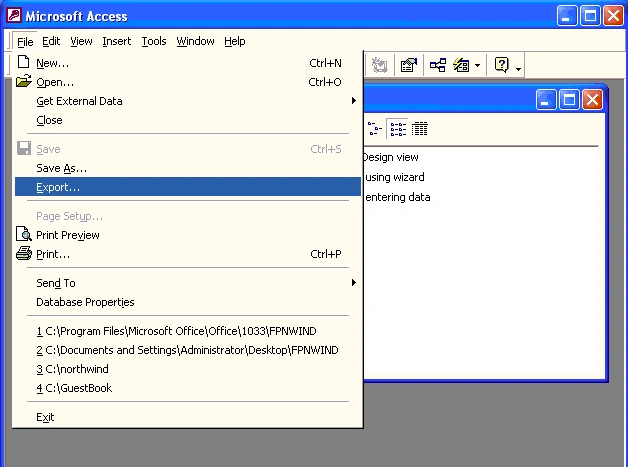Click the Access key icon in title bar
628x467 pixels.
14,15
